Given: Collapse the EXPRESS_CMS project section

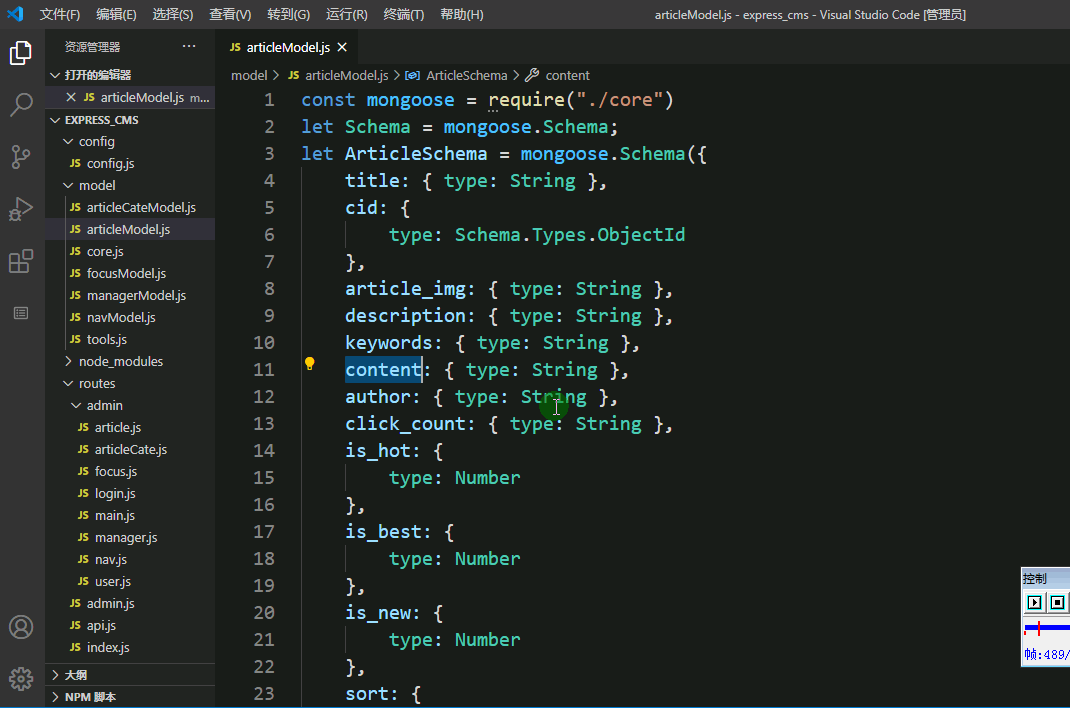Looking at the screenshot, I should click(x=130, y=120).
